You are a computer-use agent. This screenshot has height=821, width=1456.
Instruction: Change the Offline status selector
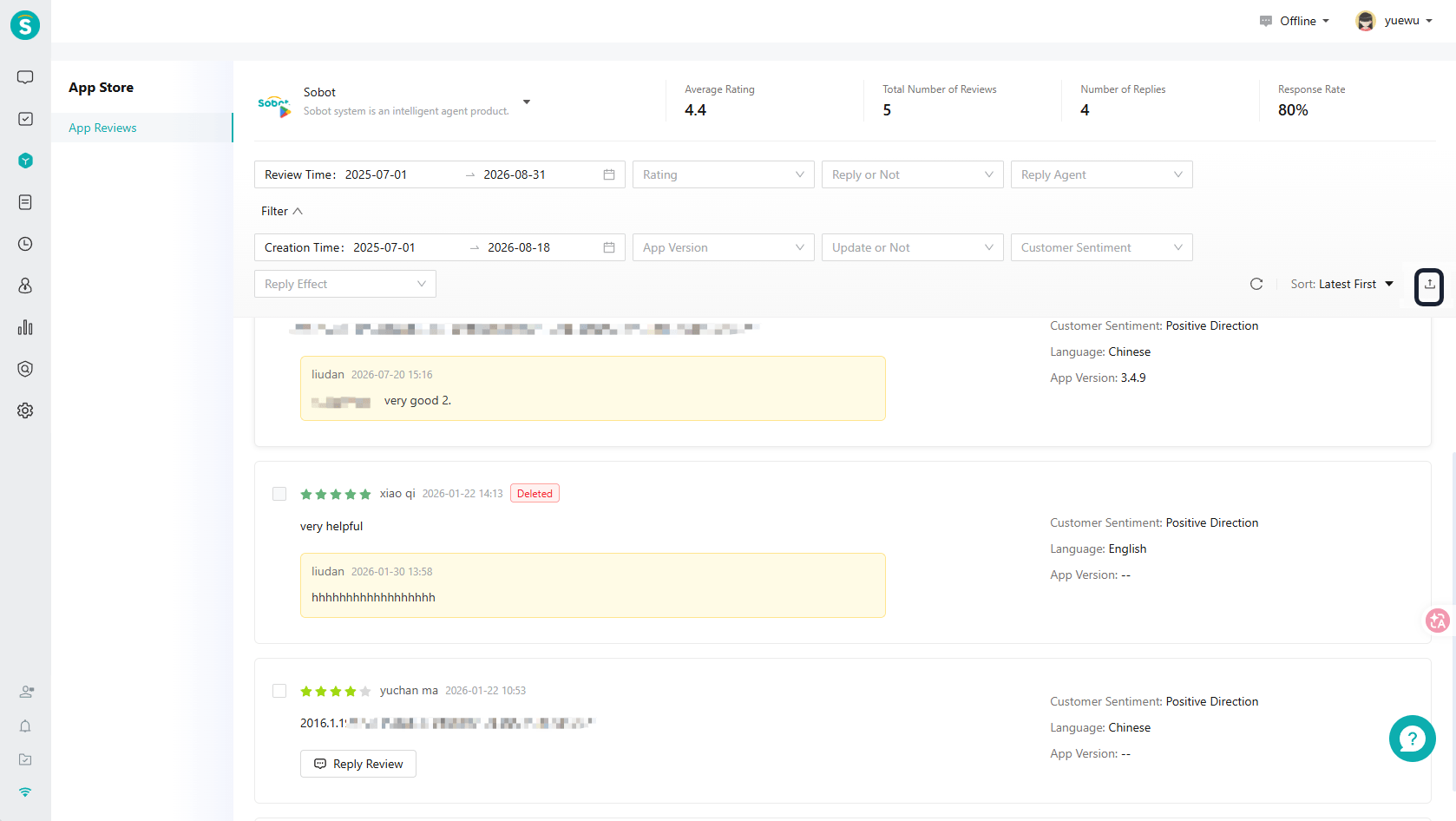[1294, 21]
